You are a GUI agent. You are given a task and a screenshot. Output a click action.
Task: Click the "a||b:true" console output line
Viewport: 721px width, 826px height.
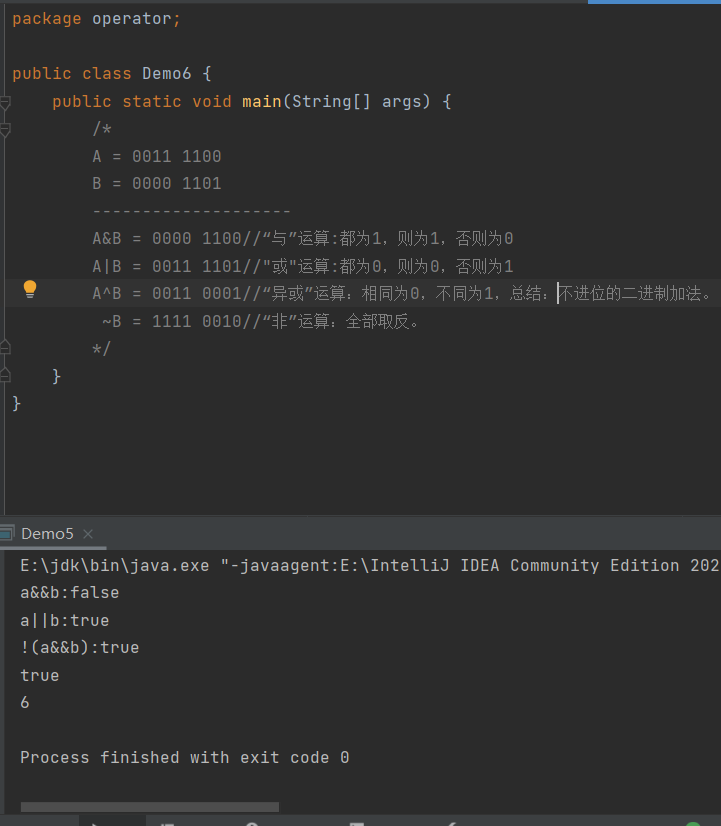click(x=64, y=621)
